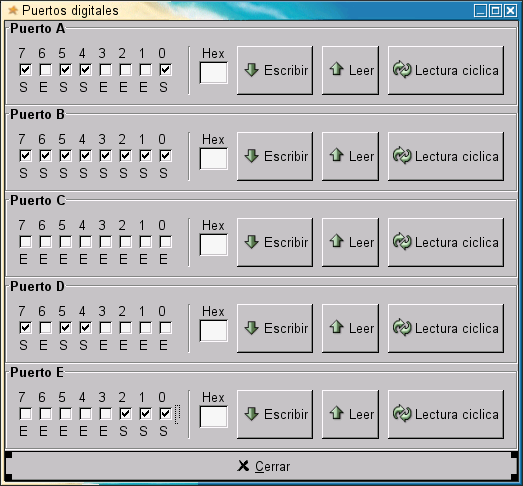
Task: Click the green down arrow icon in Puerto B
Action: (251, 156)
